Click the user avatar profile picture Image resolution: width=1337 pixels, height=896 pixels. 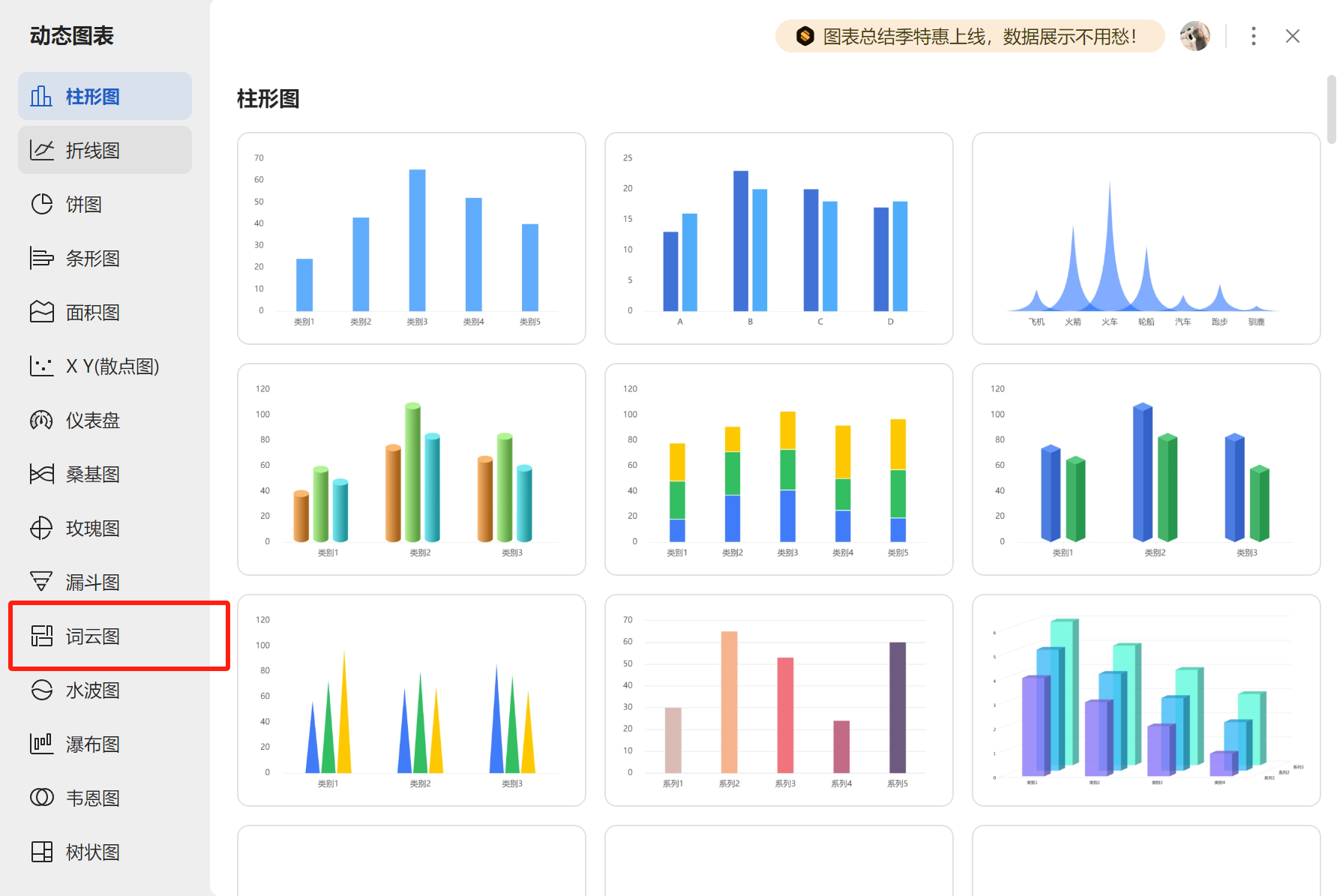tap(1195, 36)
